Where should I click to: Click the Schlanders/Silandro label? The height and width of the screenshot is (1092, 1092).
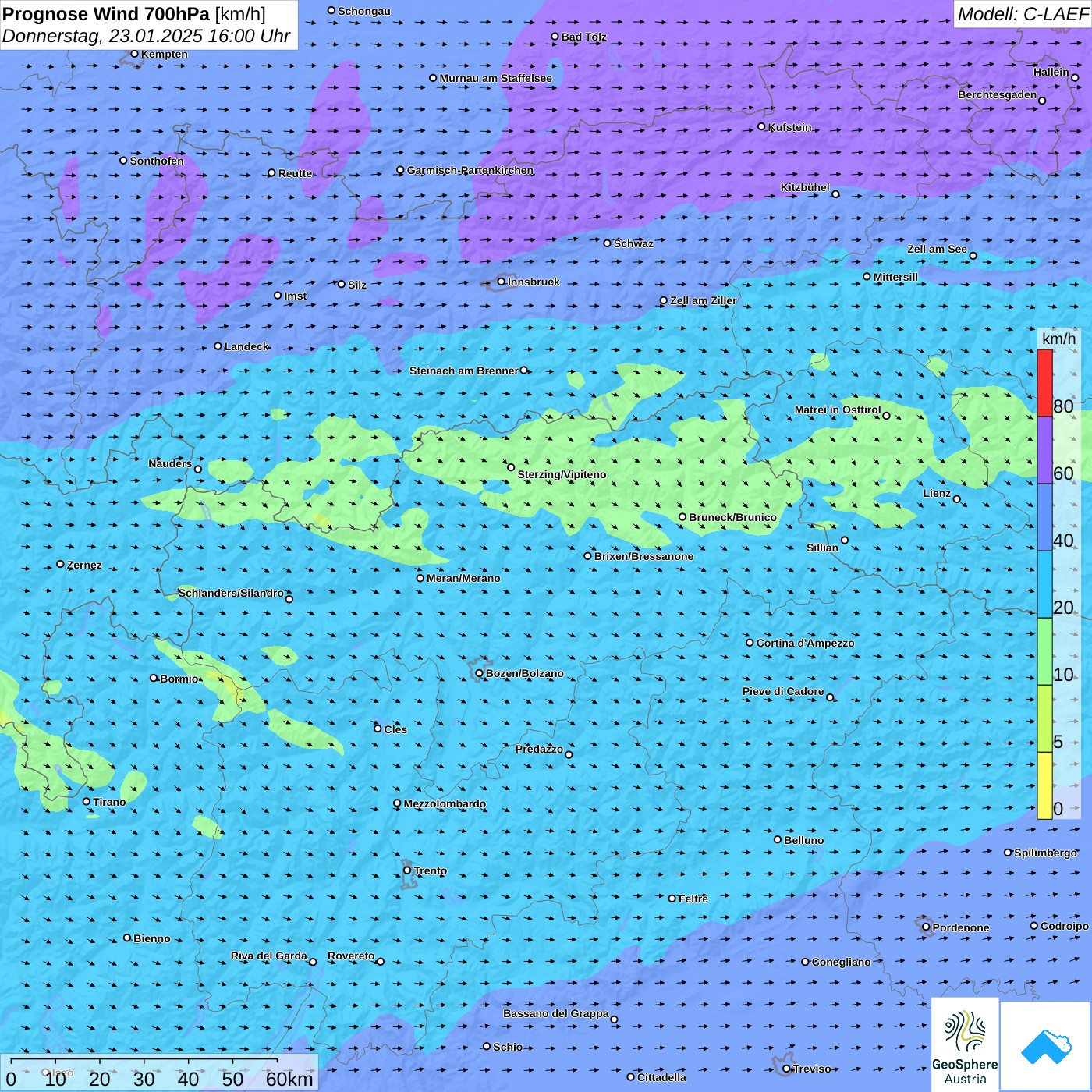coord(231,593)
